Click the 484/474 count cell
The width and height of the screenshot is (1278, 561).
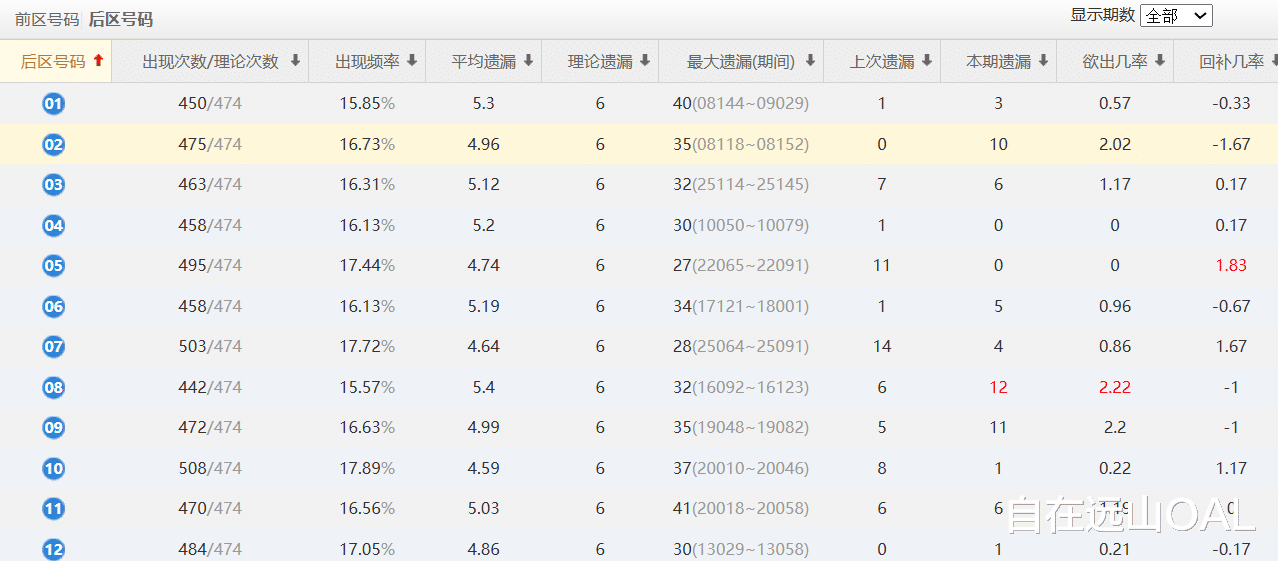point(210,549)
